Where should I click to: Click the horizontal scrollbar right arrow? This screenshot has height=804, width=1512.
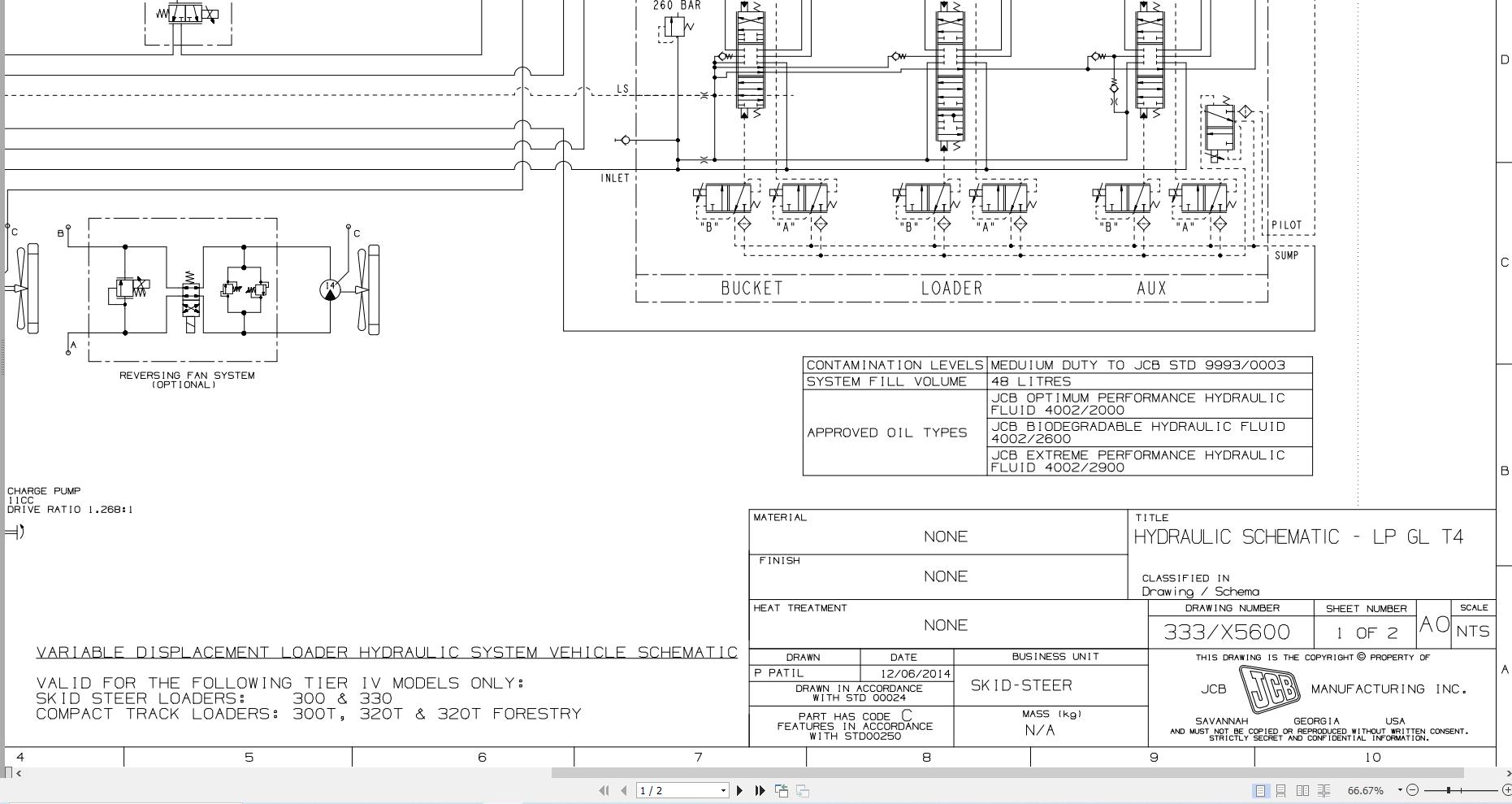point(1508,773)
